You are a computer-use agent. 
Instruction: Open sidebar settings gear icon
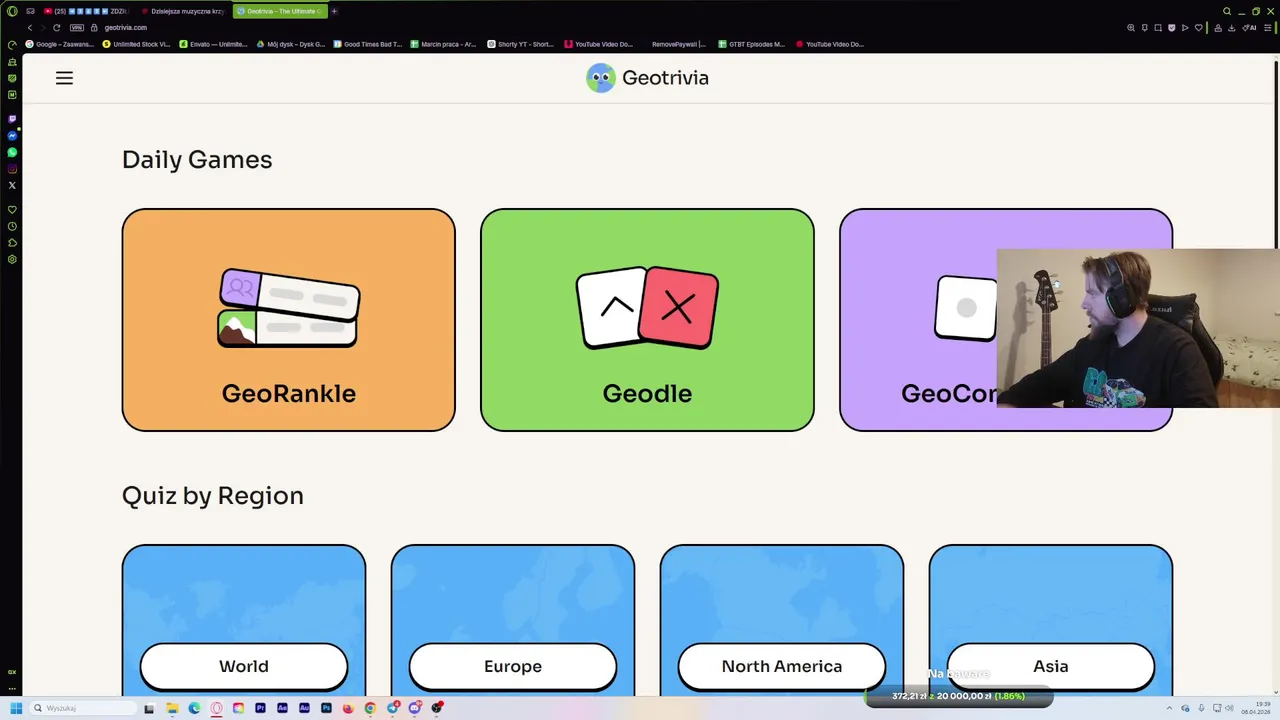coord(12,259)
